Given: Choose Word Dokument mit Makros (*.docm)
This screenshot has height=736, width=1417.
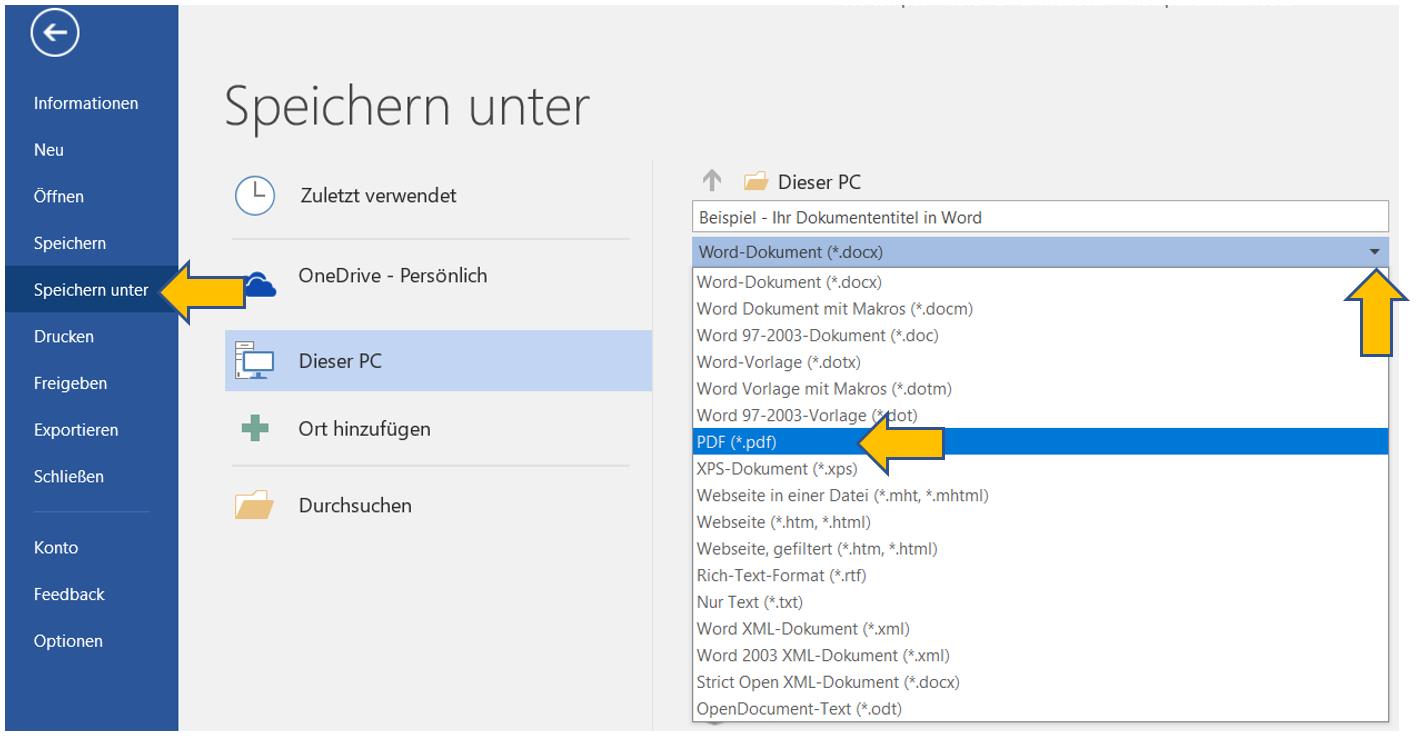Looking at the screenshot, I should (1040, 309).
